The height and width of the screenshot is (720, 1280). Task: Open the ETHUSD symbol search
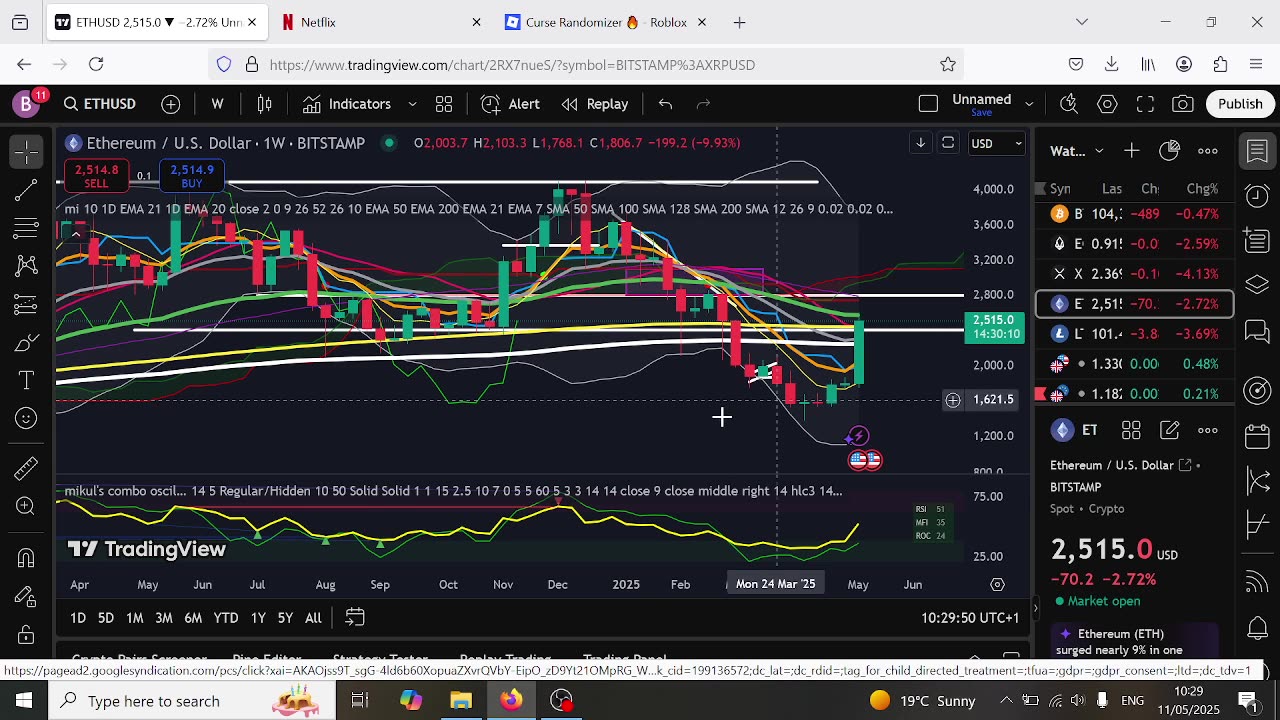pyautogui.click(x=100, y=104)
